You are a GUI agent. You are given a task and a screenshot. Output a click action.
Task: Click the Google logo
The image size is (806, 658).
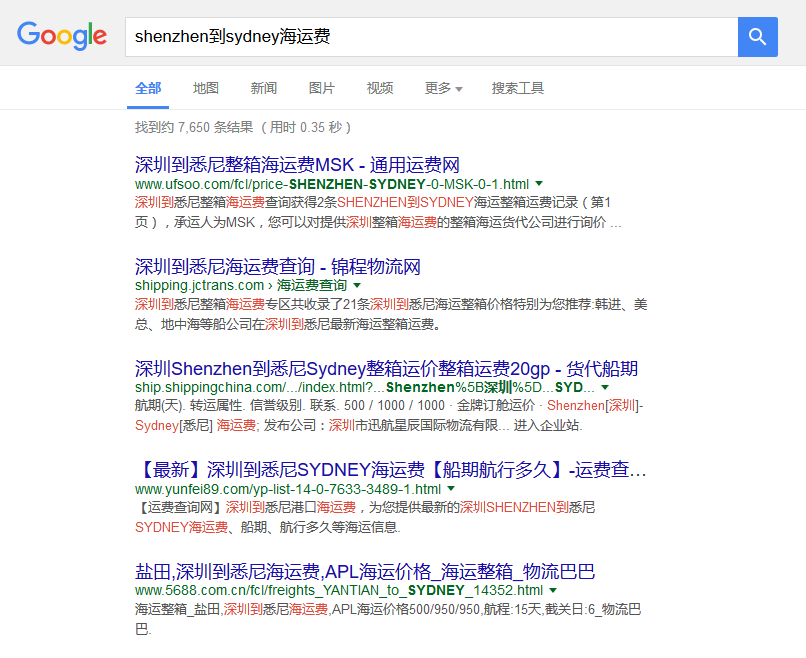[62, 36]
